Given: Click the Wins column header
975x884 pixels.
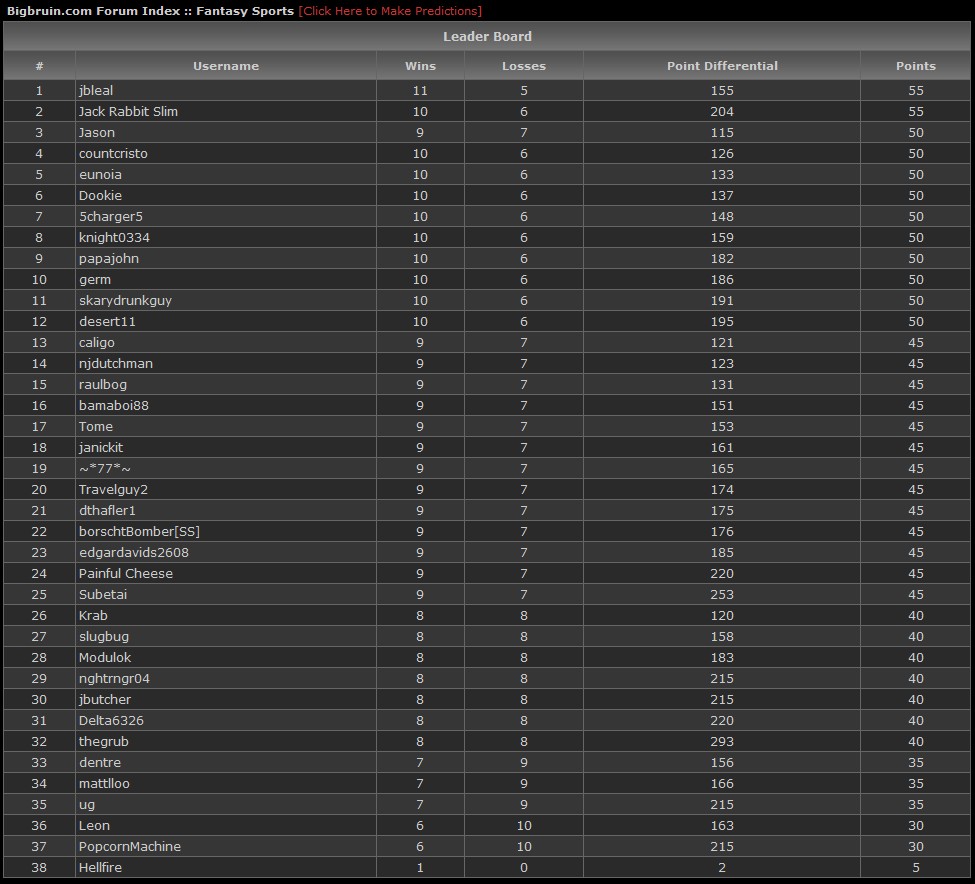Looking at the screenshot, I should click(x=420, y=66).
